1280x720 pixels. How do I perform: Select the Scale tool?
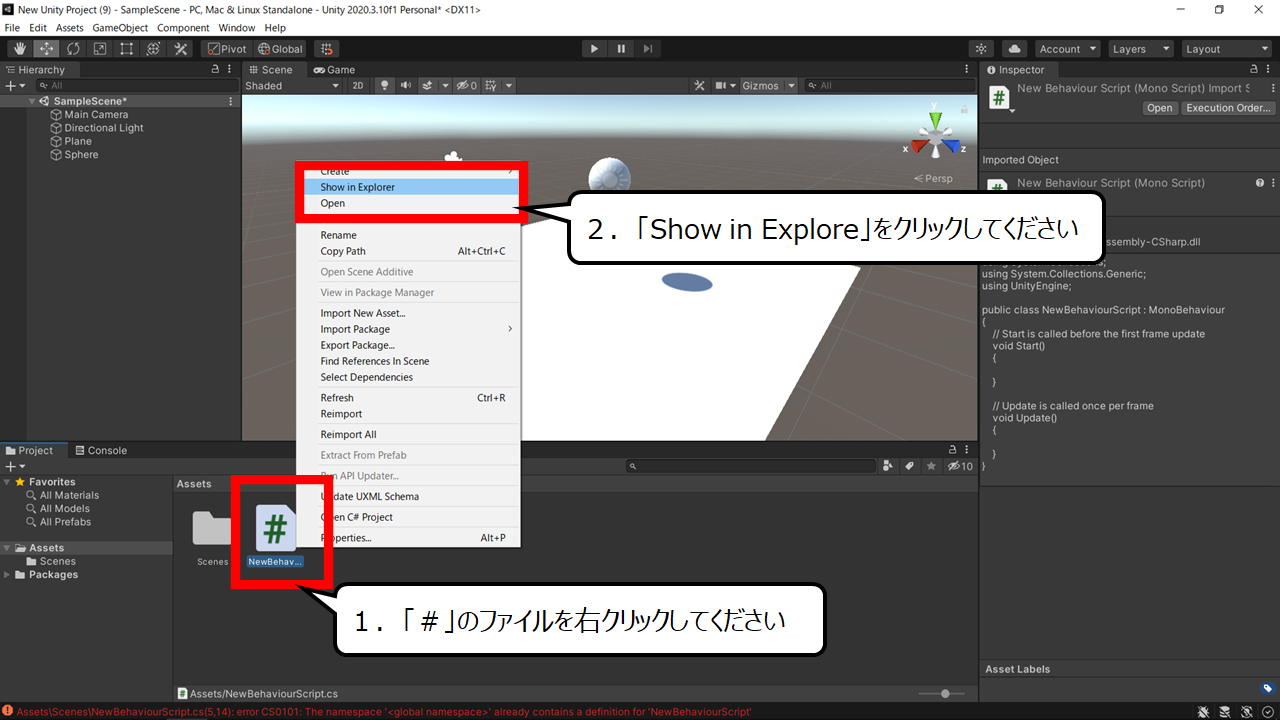coord(100,49)
